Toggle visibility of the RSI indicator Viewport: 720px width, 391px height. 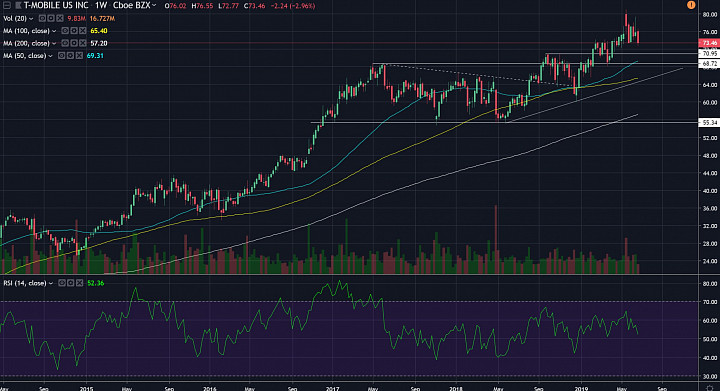(62, 283)
